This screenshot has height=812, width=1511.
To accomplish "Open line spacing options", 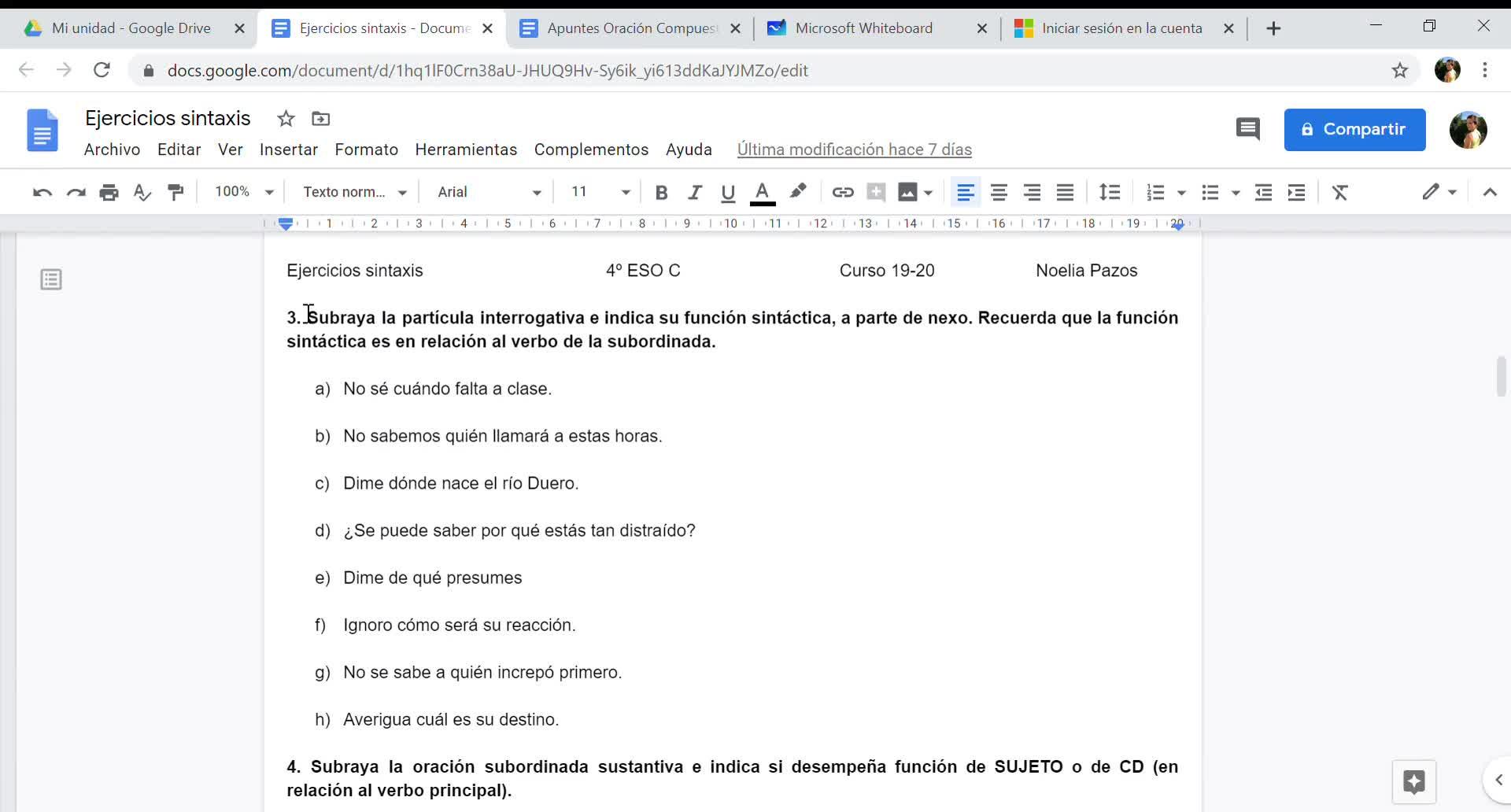I will [1110, 192].
